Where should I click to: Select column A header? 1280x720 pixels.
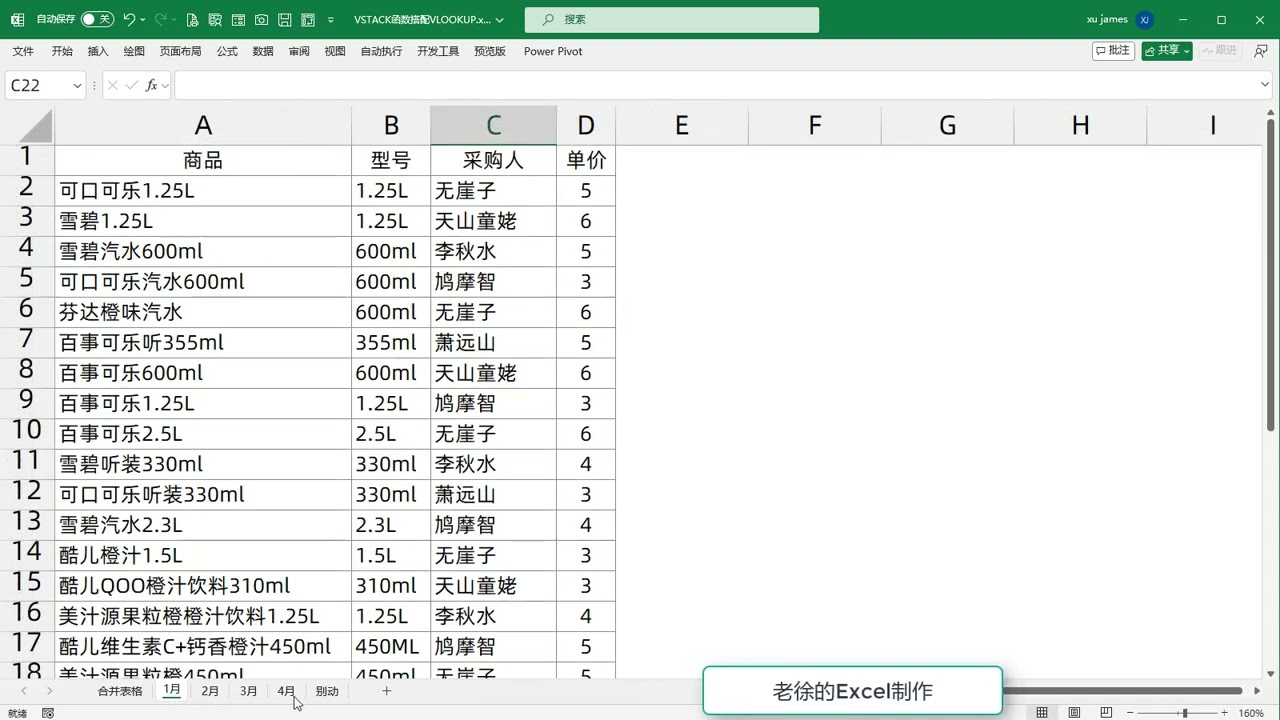[203, 125]
